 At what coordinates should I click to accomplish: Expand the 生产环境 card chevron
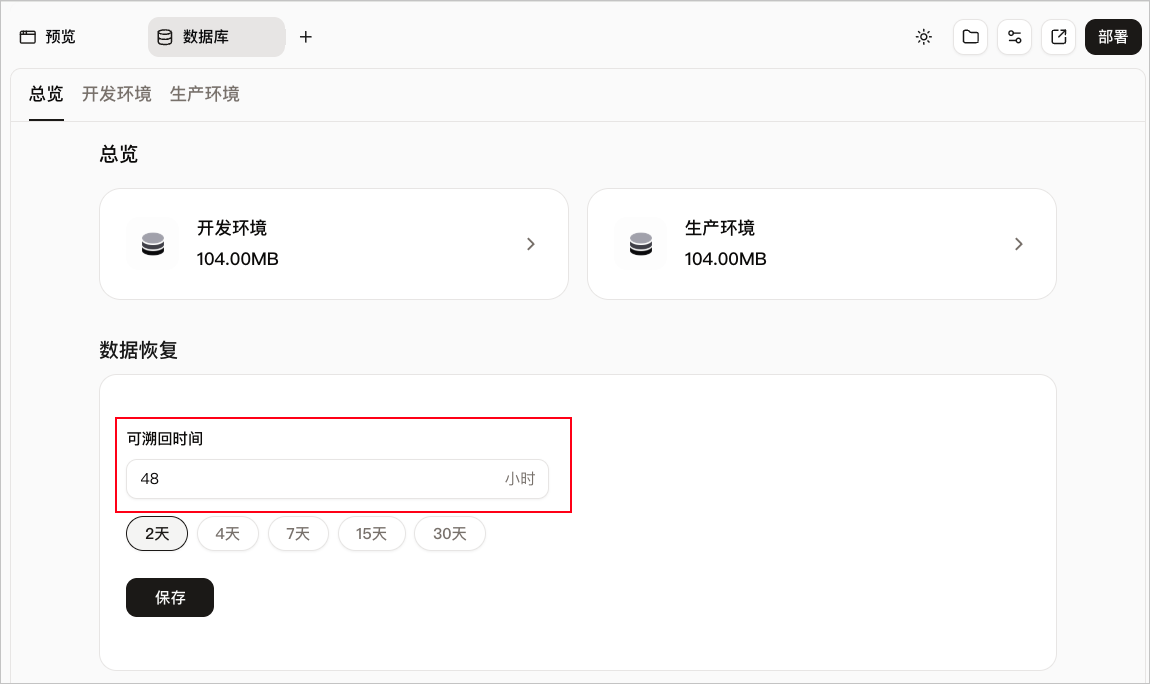1019,244
